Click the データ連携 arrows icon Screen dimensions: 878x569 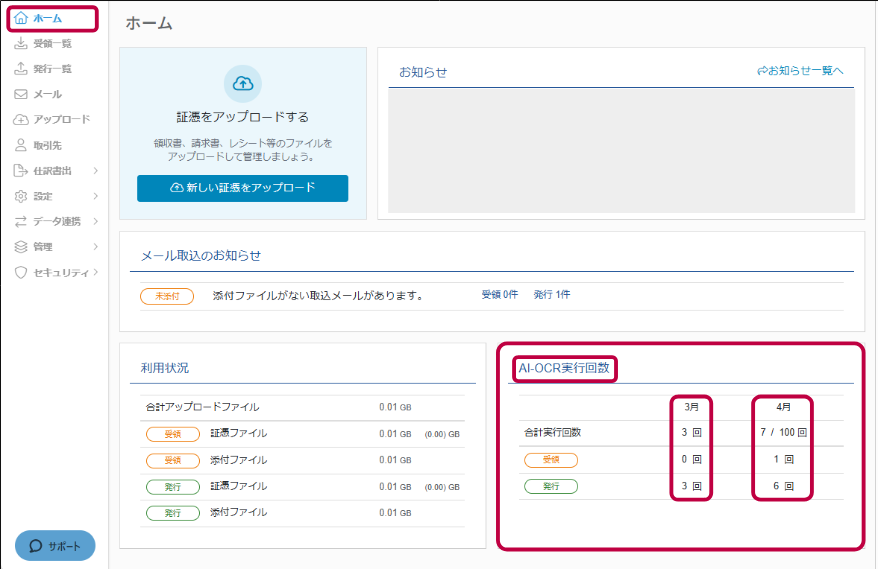click(21, 221)
